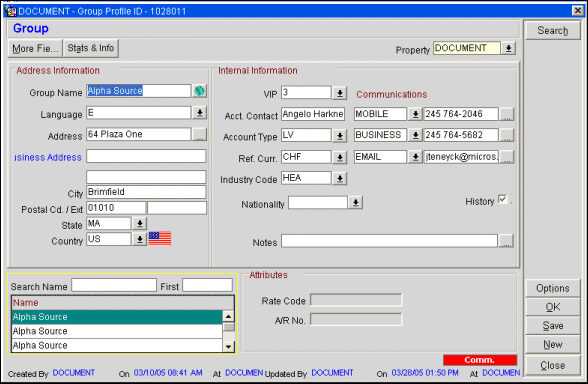Switch to Stats & Info tab
This screenshot has height=384, width=588.
click(x=91, y=48)
